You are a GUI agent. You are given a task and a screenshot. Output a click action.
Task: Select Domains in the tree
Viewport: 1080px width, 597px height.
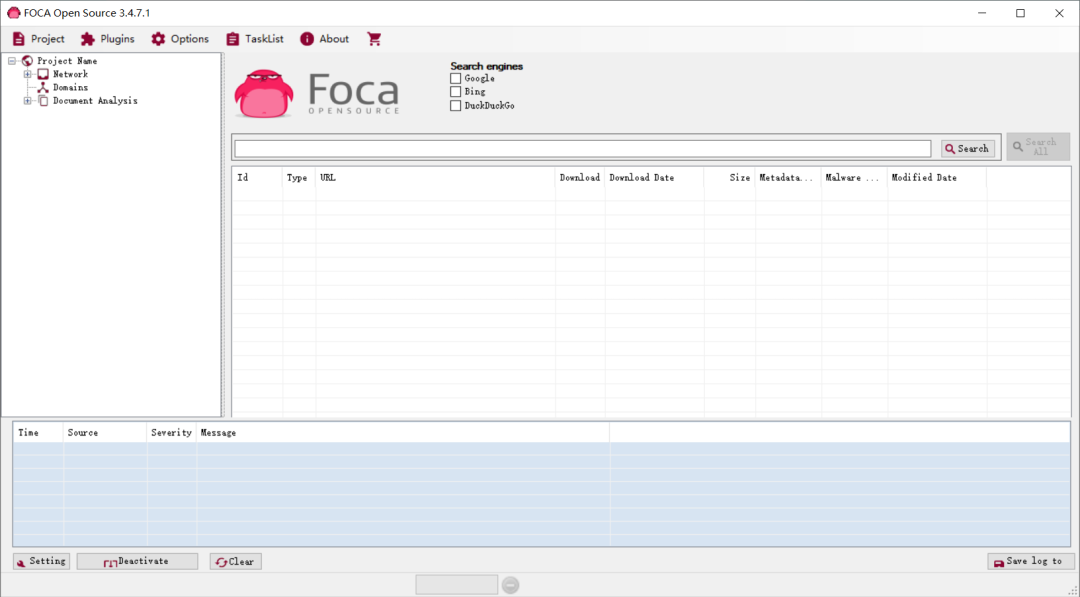(x=70, y=87)
